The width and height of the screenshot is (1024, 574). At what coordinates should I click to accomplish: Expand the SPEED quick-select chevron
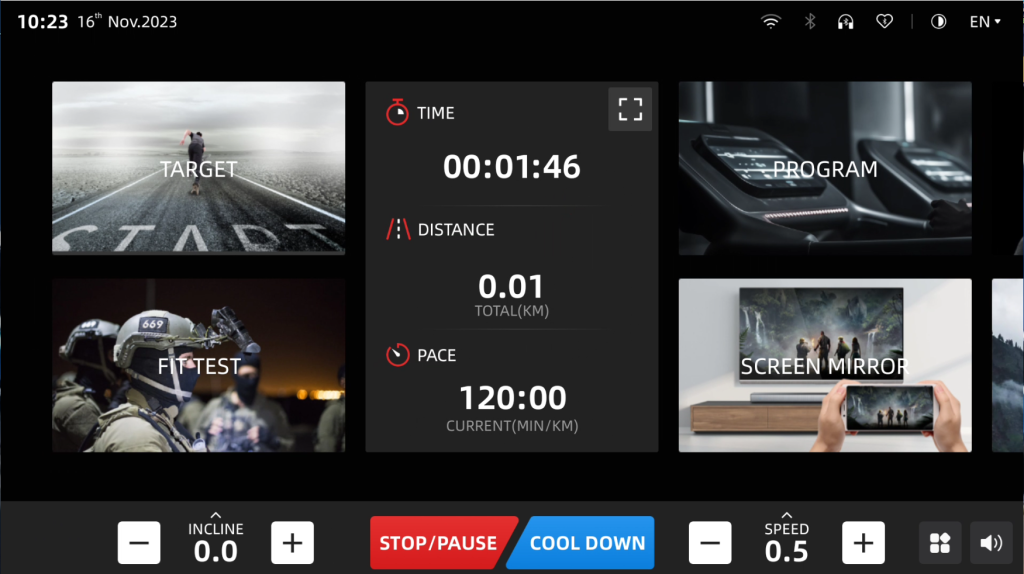(x=787, y=515)
